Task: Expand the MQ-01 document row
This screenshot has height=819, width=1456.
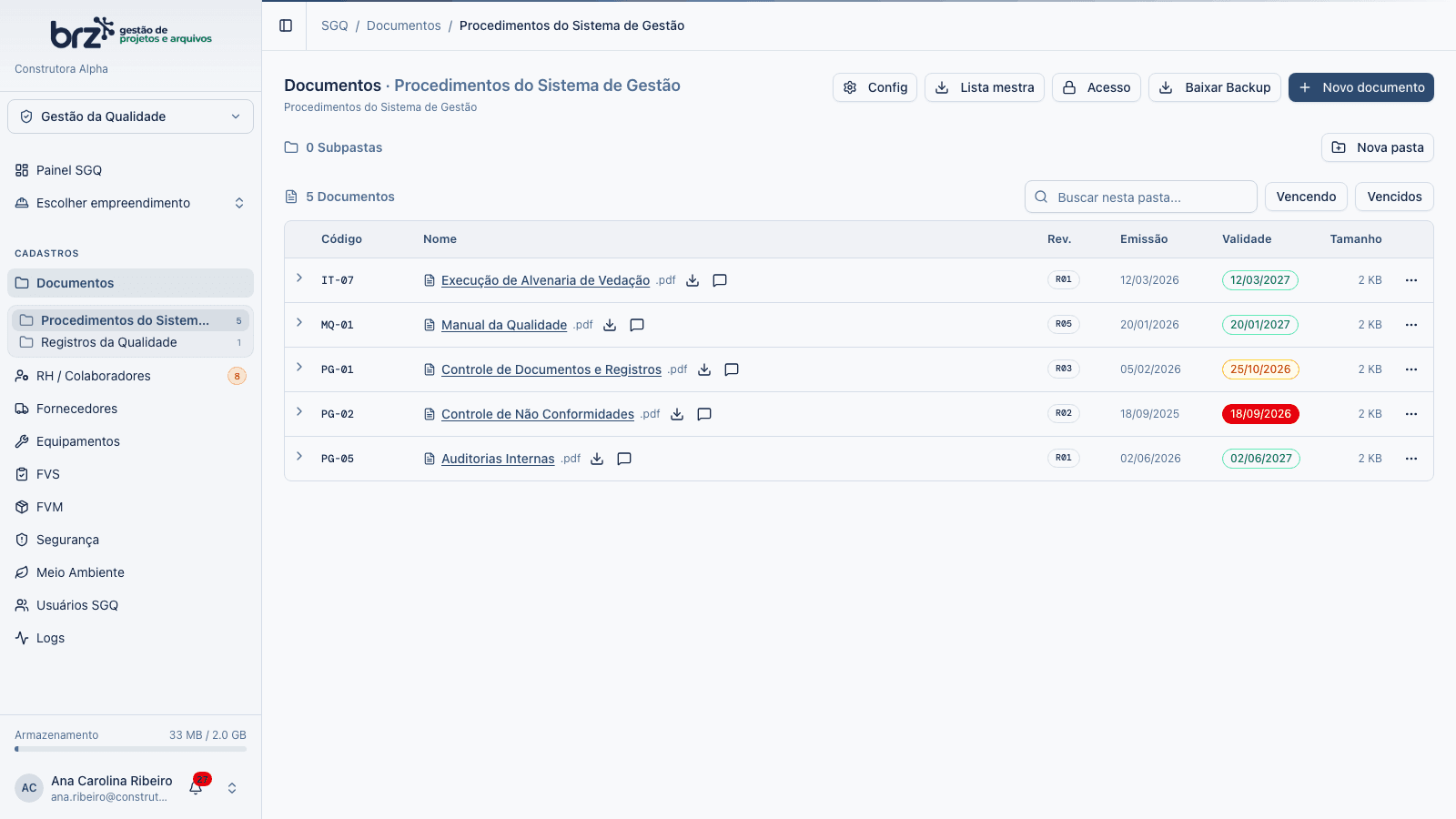Action: [x=299, y=323]
